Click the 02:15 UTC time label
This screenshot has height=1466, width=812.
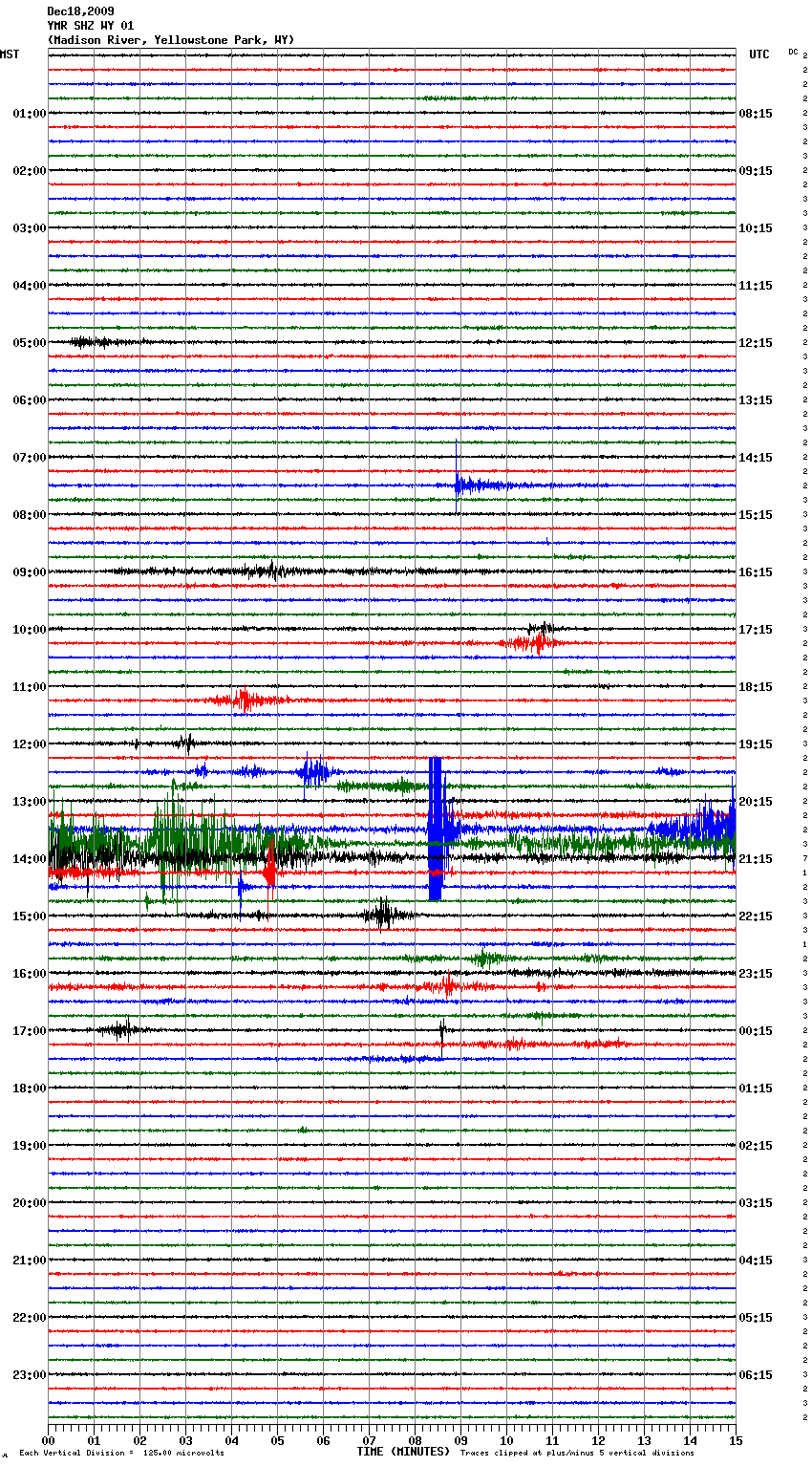pyautogui.click(x=756, y=1146)
